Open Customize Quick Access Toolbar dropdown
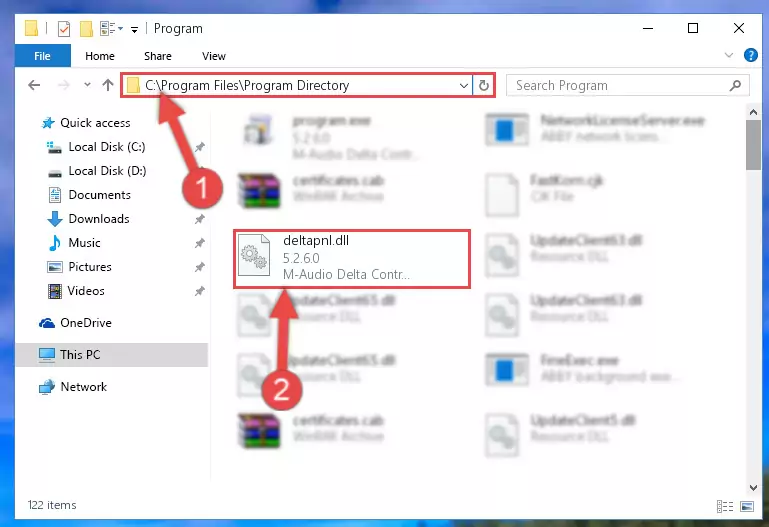 tap(134, 30)
